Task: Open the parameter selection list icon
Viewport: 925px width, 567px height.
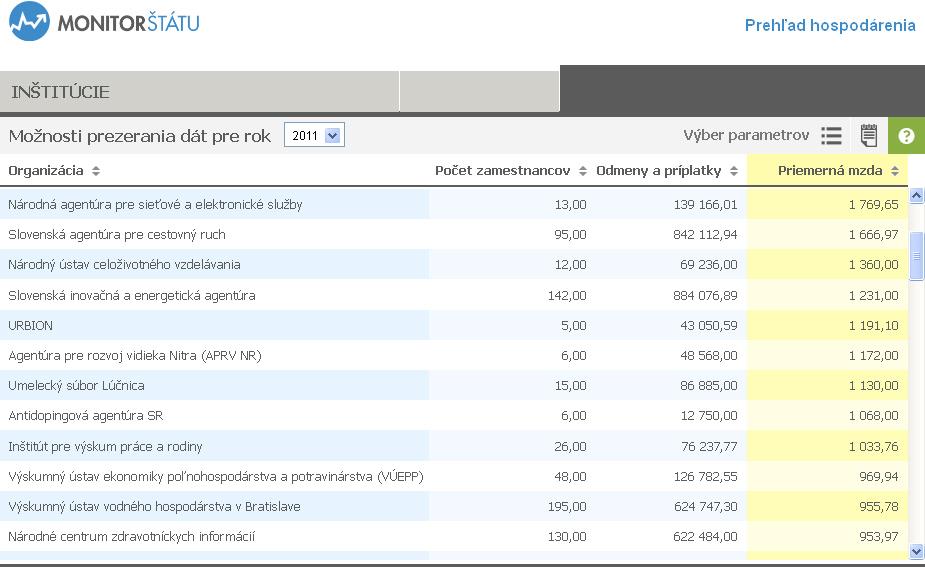Action: pos(831,136)
